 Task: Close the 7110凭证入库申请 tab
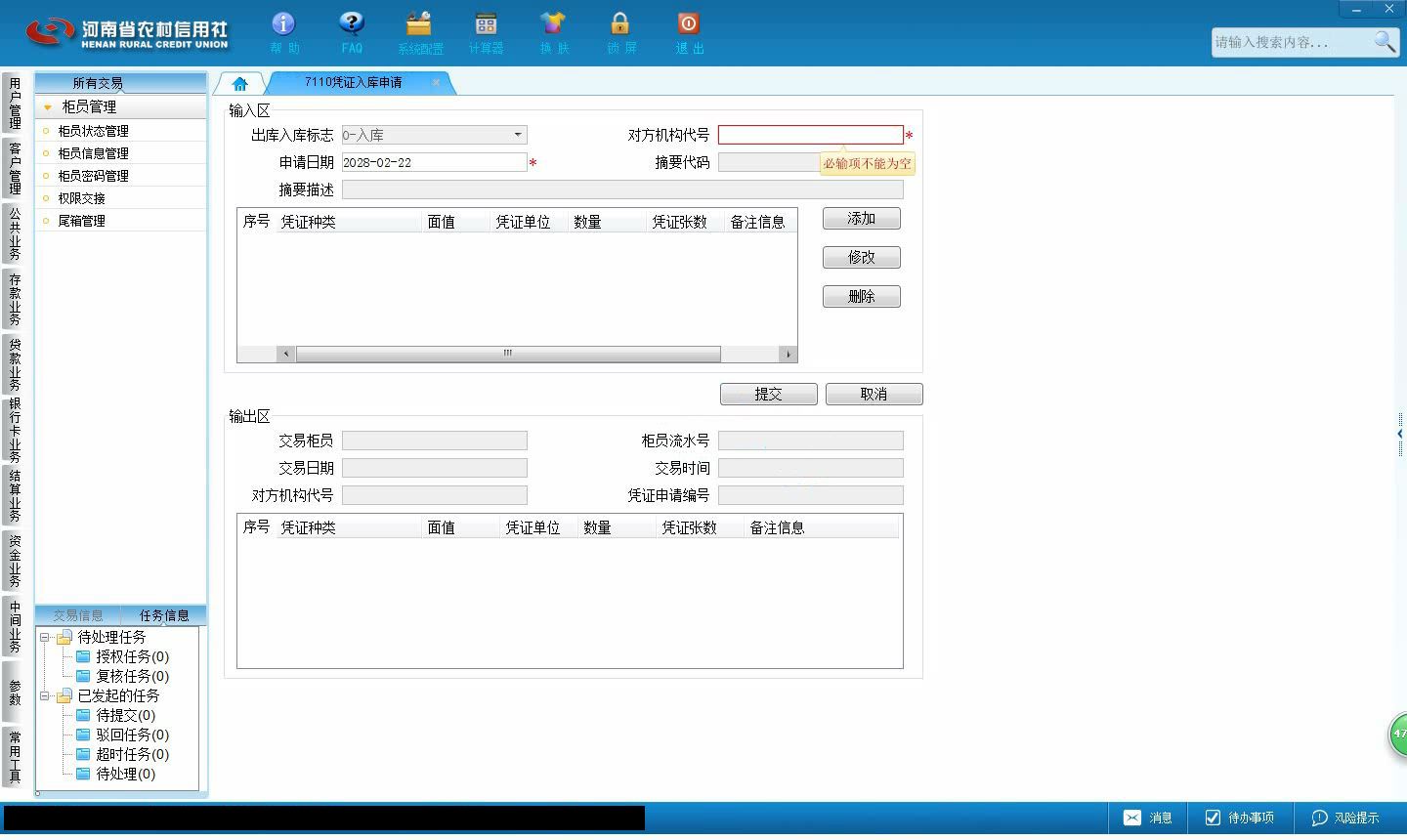click(436, 83)
